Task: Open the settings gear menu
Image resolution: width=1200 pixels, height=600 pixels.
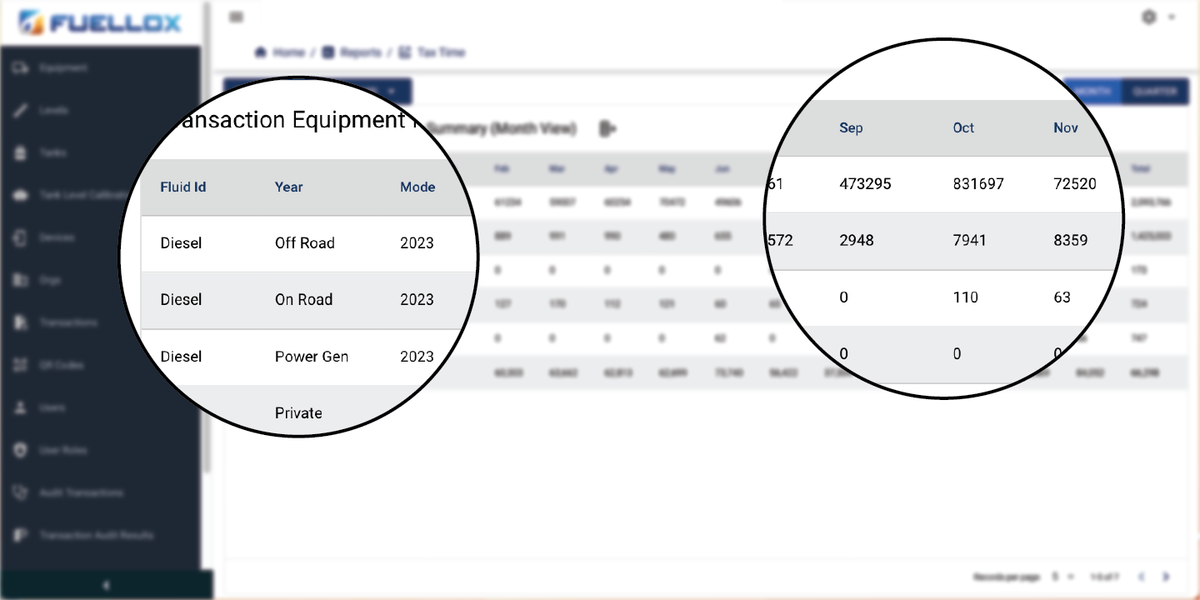Action: click(x=1148, y=17)
